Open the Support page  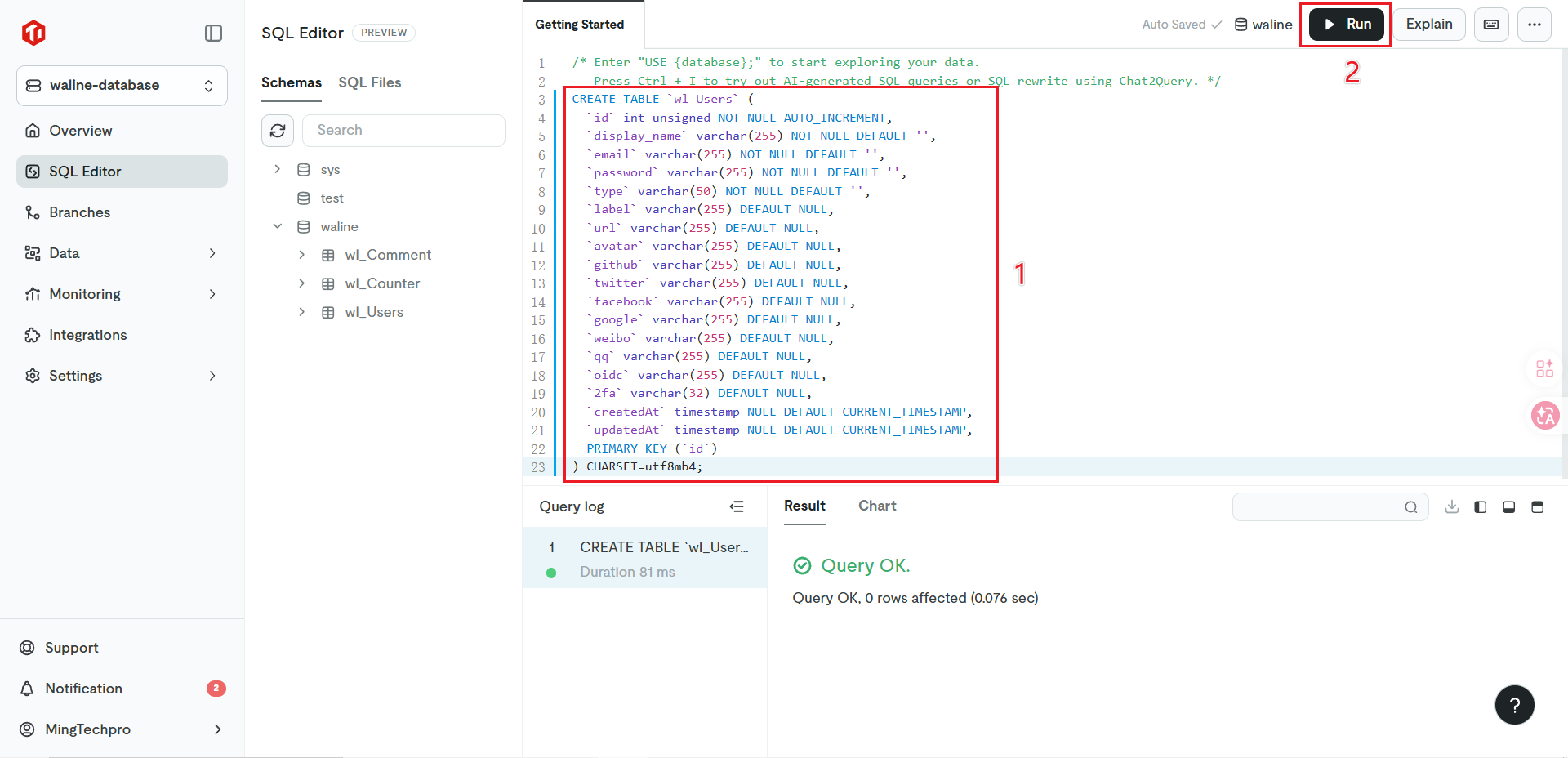click(122, 648)
